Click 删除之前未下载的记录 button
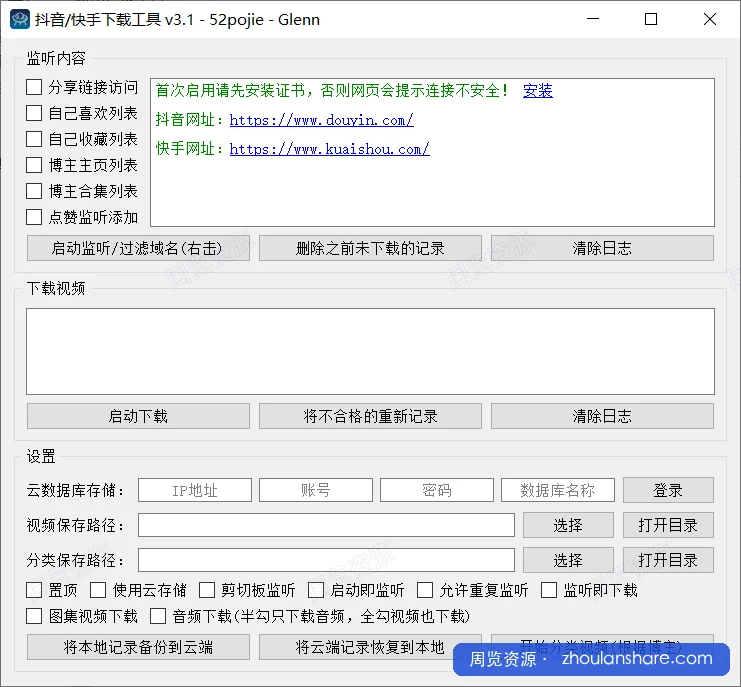The width and height of the screenshot is (741, 687). [370, 248]
